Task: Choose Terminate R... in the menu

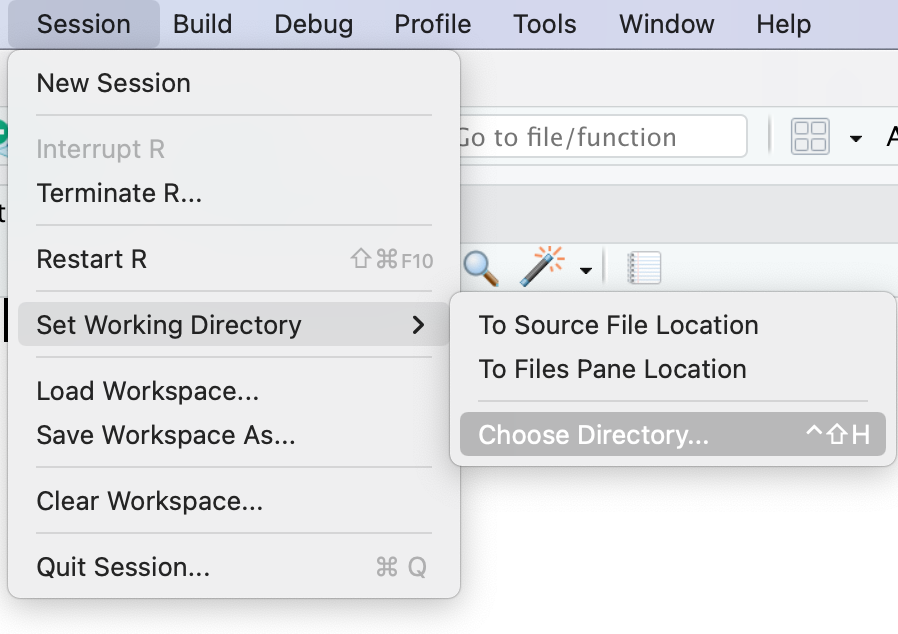Action: click(119, 193)
